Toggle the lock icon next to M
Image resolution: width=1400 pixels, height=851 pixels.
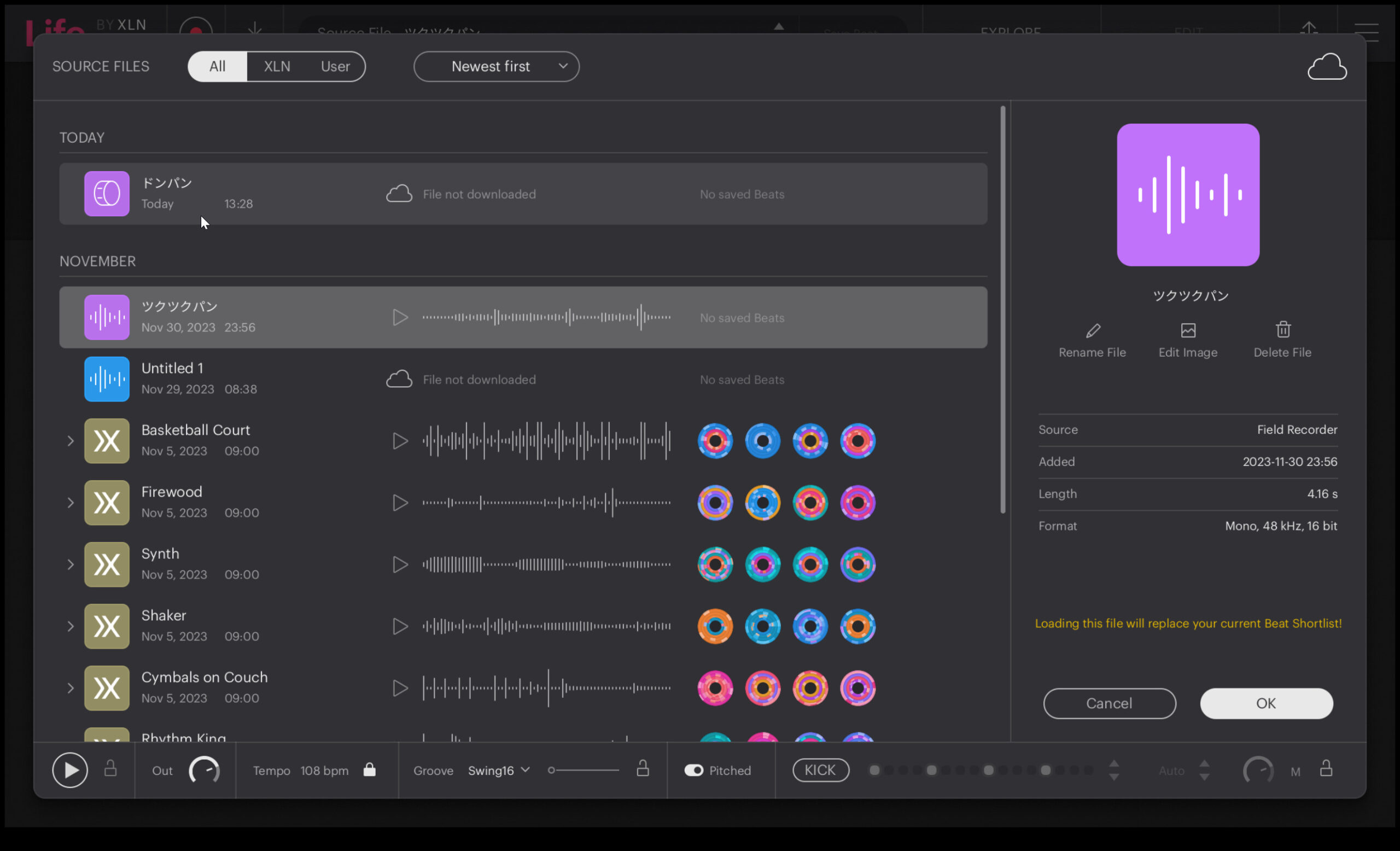[x=1326, y=768]
